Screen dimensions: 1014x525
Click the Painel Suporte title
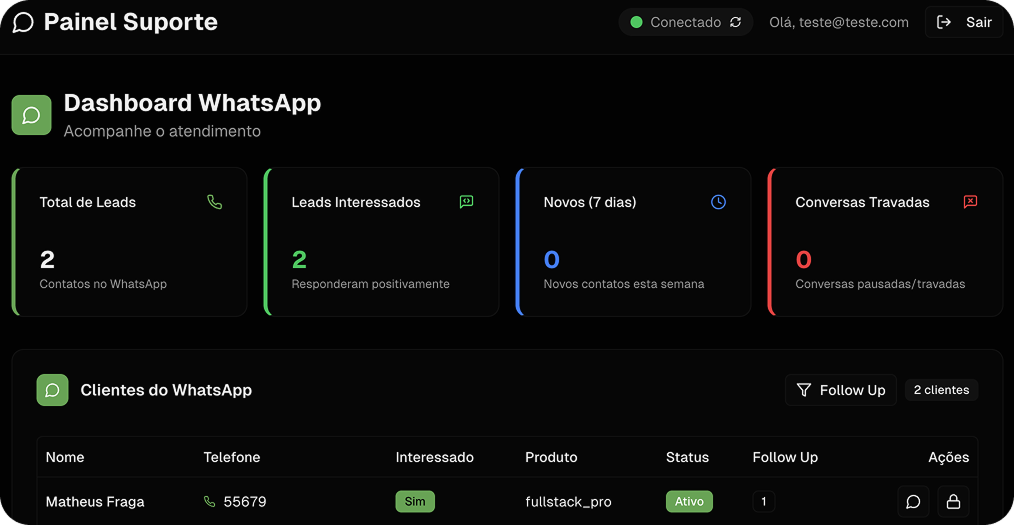pos(131,23)
